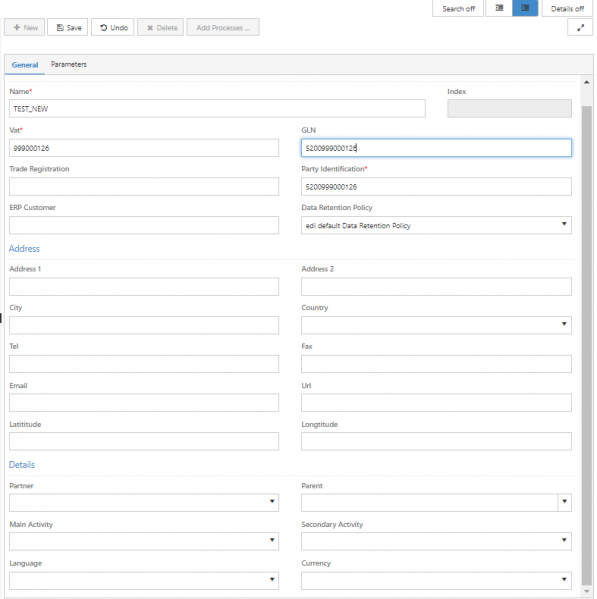Switch to the list layout view icon
This screenshot has width=597, height=599.
click(499, 8)
